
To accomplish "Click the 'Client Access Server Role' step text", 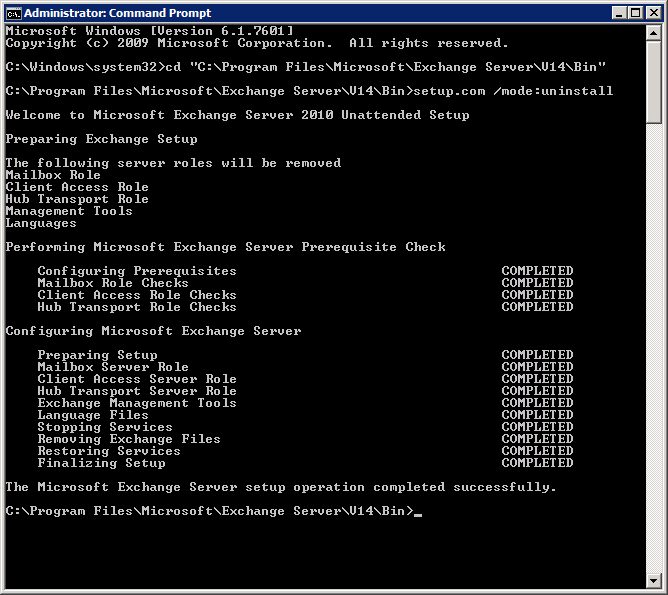I will pos(137,379).
